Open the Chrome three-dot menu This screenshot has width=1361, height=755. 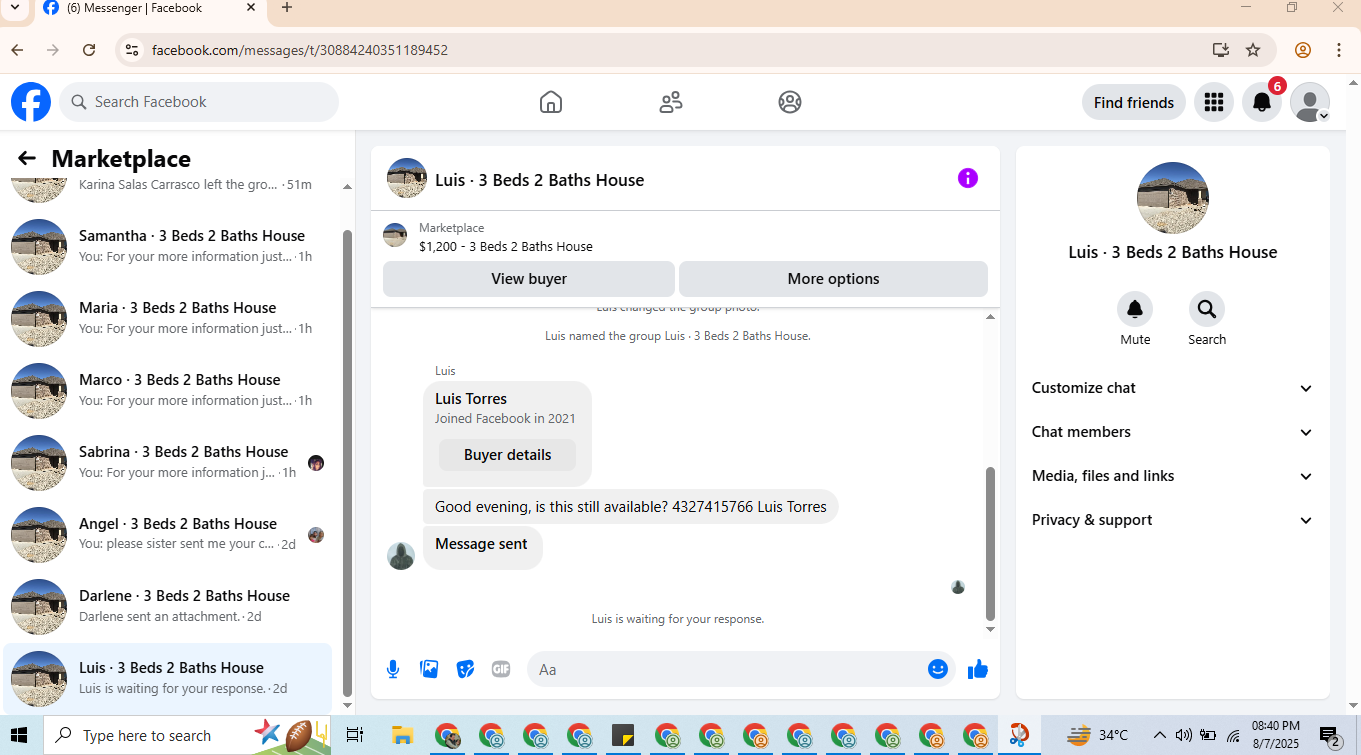point(1338,50)
